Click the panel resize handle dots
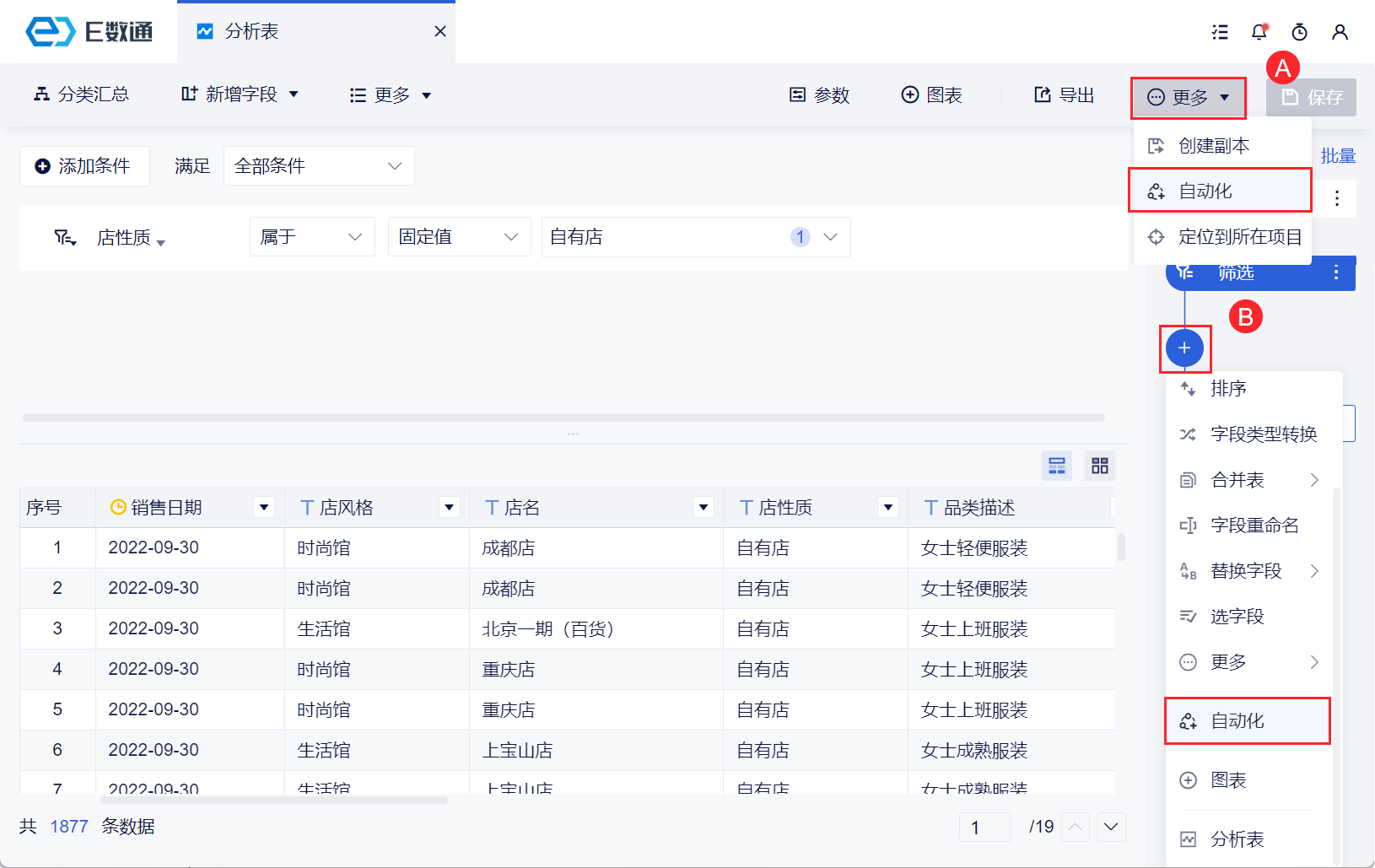Image resolution: width=1375 pixels, height=868 pixels. coord(574,434)
